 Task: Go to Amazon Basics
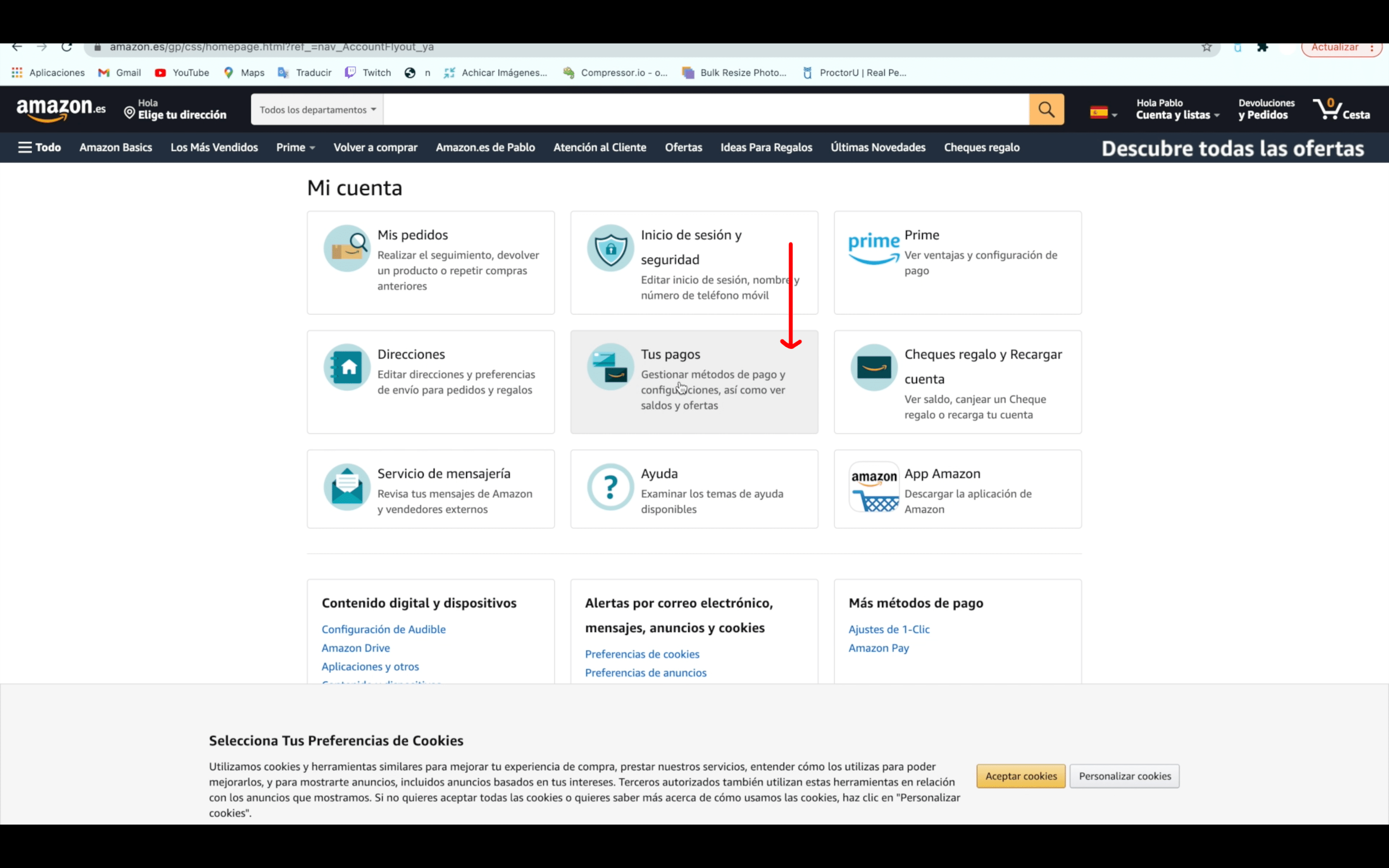pos(116,148)
